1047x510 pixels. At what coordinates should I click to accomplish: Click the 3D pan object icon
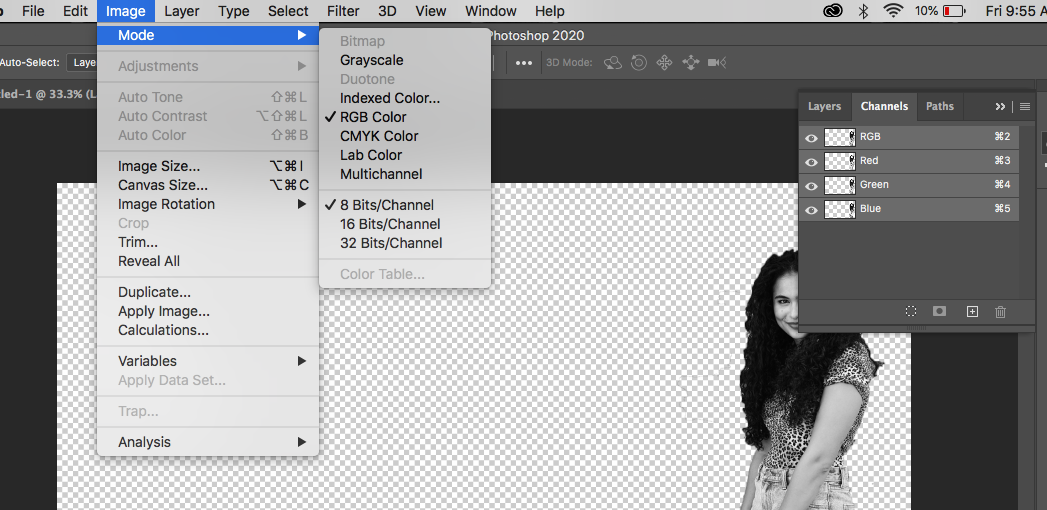(x=664, y=63)
